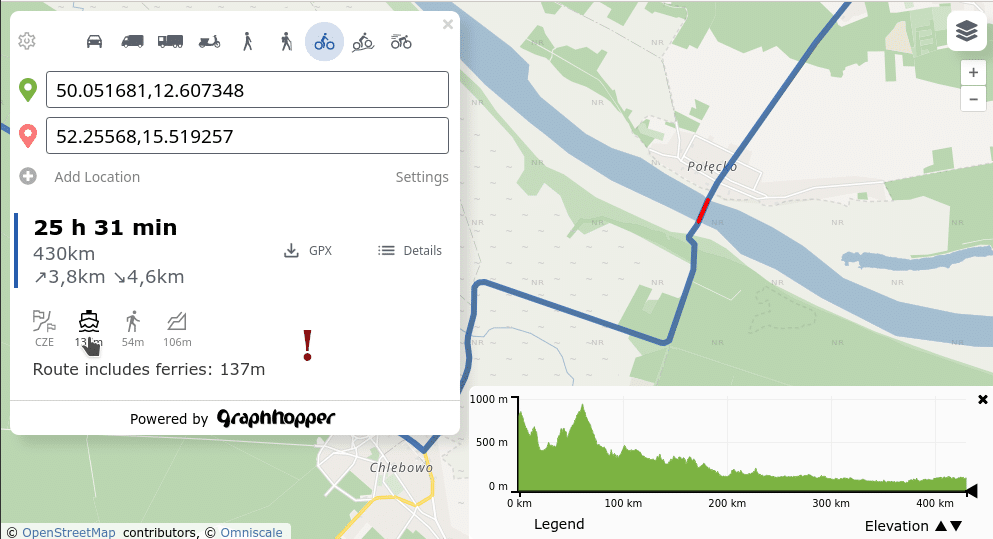Expand the route Details instructions
The image size is (993, 539).
410,250
